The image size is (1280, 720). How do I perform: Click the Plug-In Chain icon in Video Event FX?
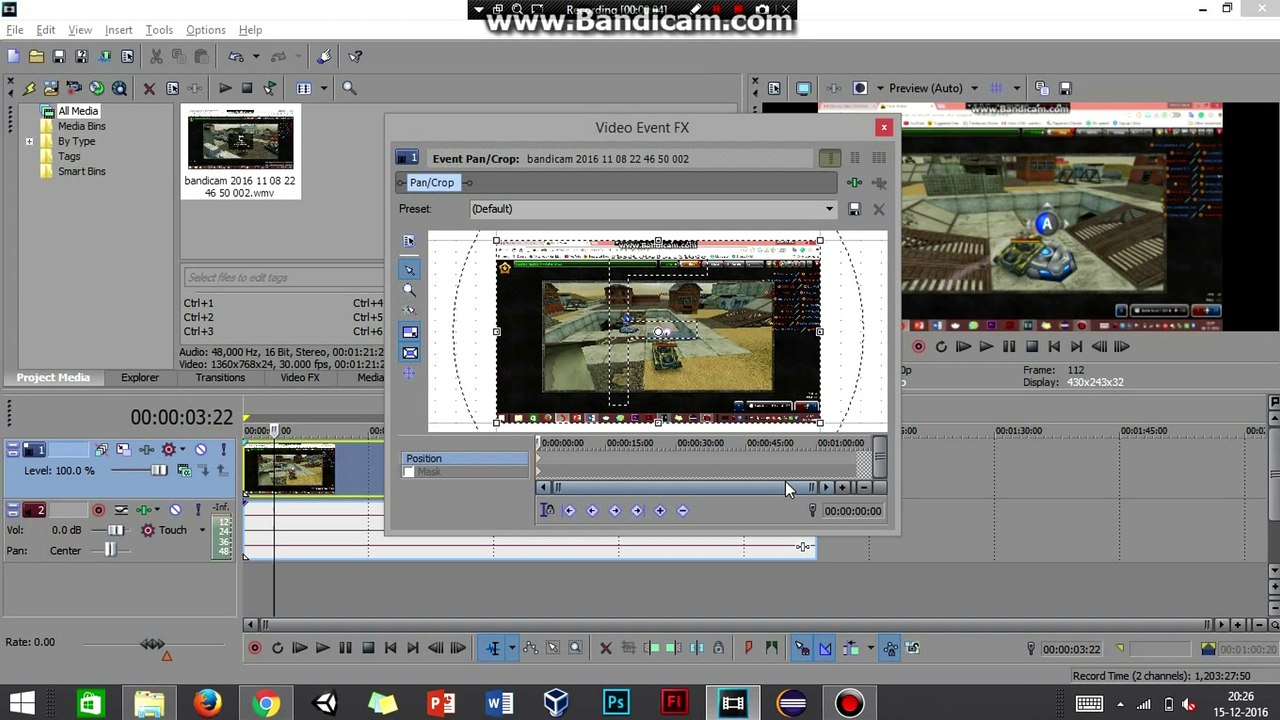tap(854, 183)
